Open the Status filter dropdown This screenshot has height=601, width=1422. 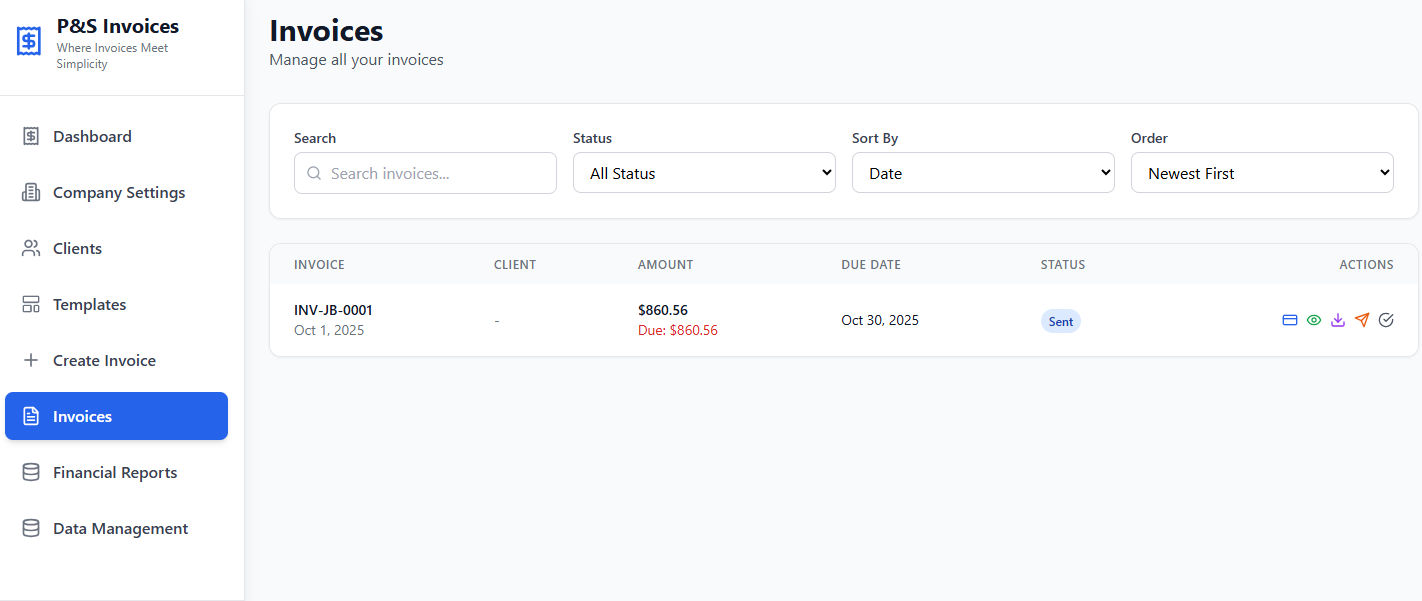click(x=703, y=172)
